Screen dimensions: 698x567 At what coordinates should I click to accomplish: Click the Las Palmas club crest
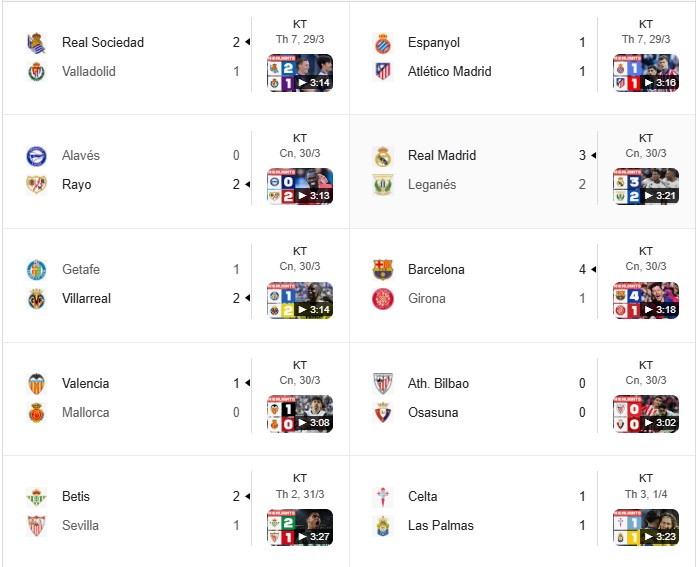click(x=382, y=525)
